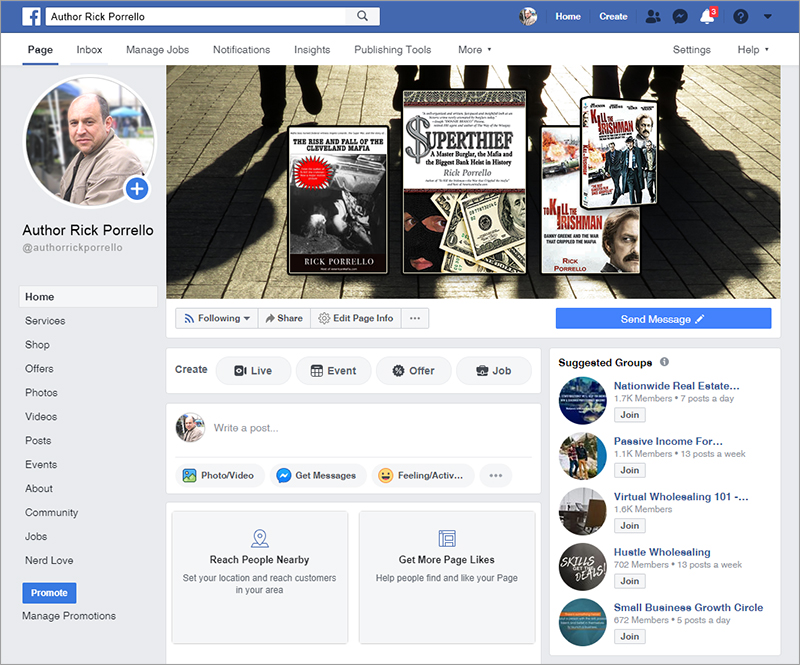
Task: Click the Write a post field
Action: (370, 428)
